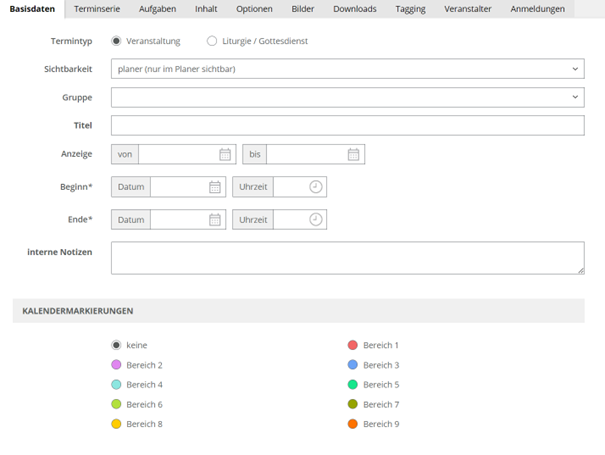Open calendar picker for Anzeige von date
605x455 pixels.
pyautogui.click(x=225, y=154)
